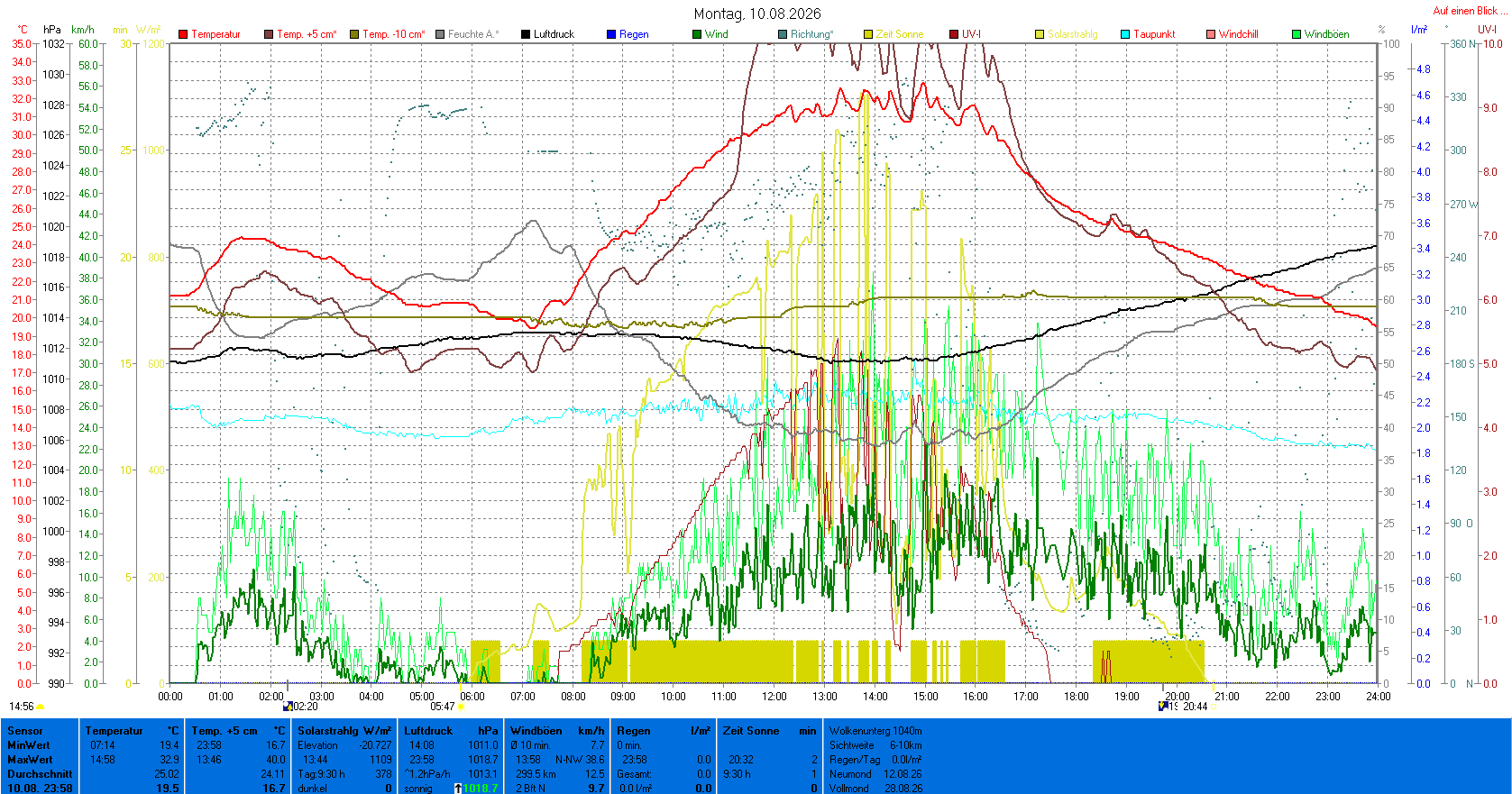
Task: Click the Solarstrahlg W/m² table header
Action: pos(344,731)
